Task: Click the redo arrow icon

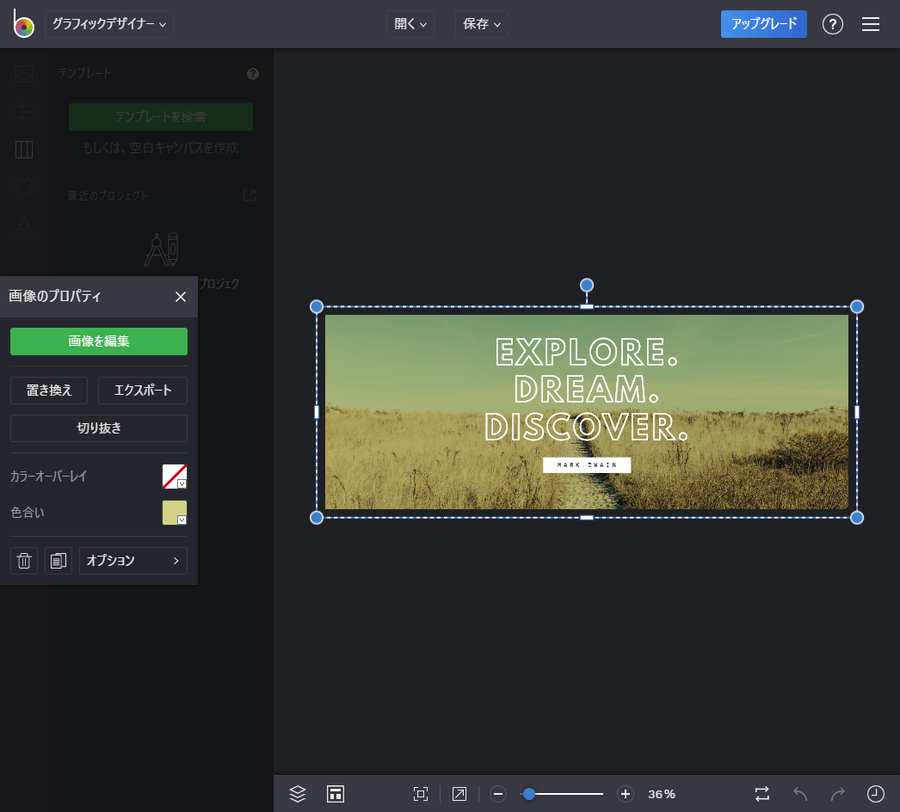Action: pos(838,794)
